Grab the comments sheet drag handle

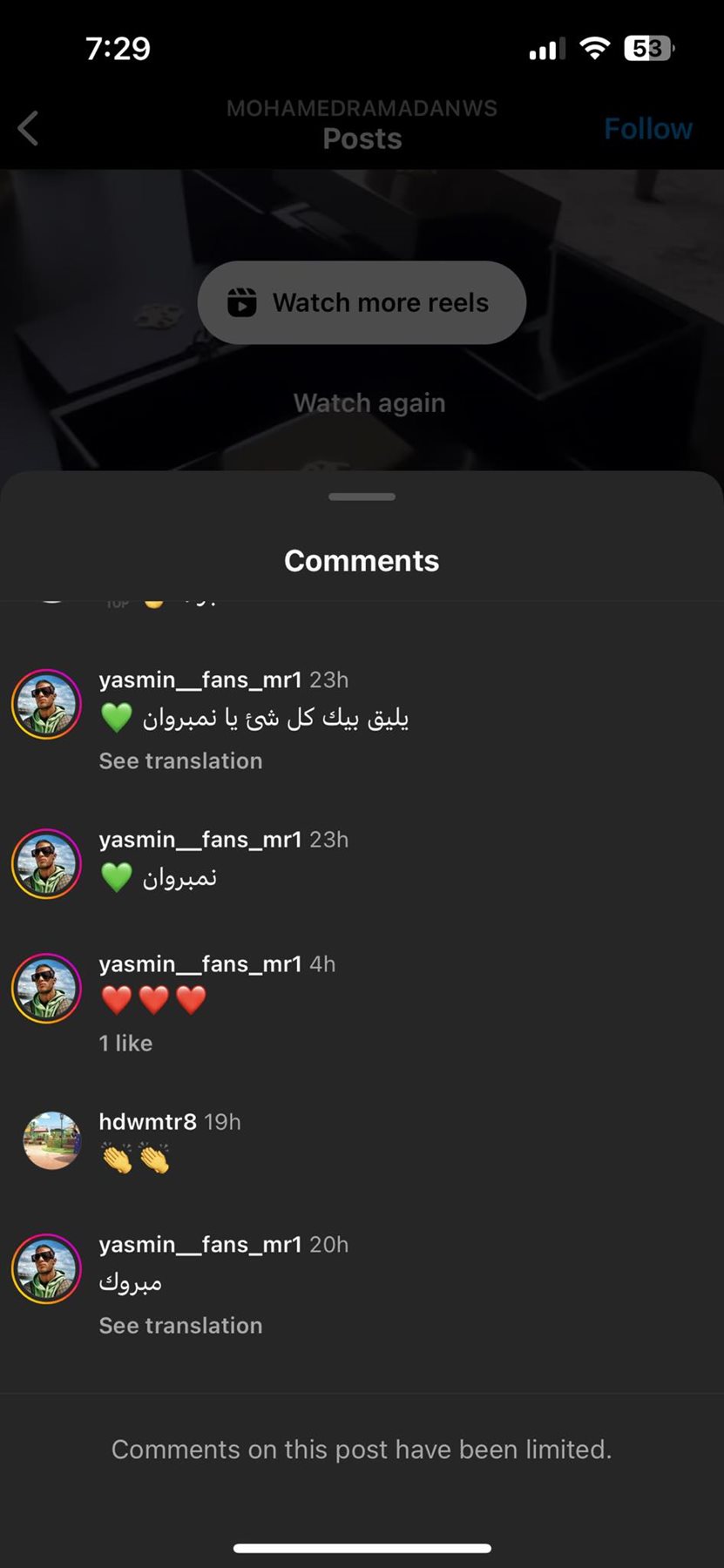(362, 497)
